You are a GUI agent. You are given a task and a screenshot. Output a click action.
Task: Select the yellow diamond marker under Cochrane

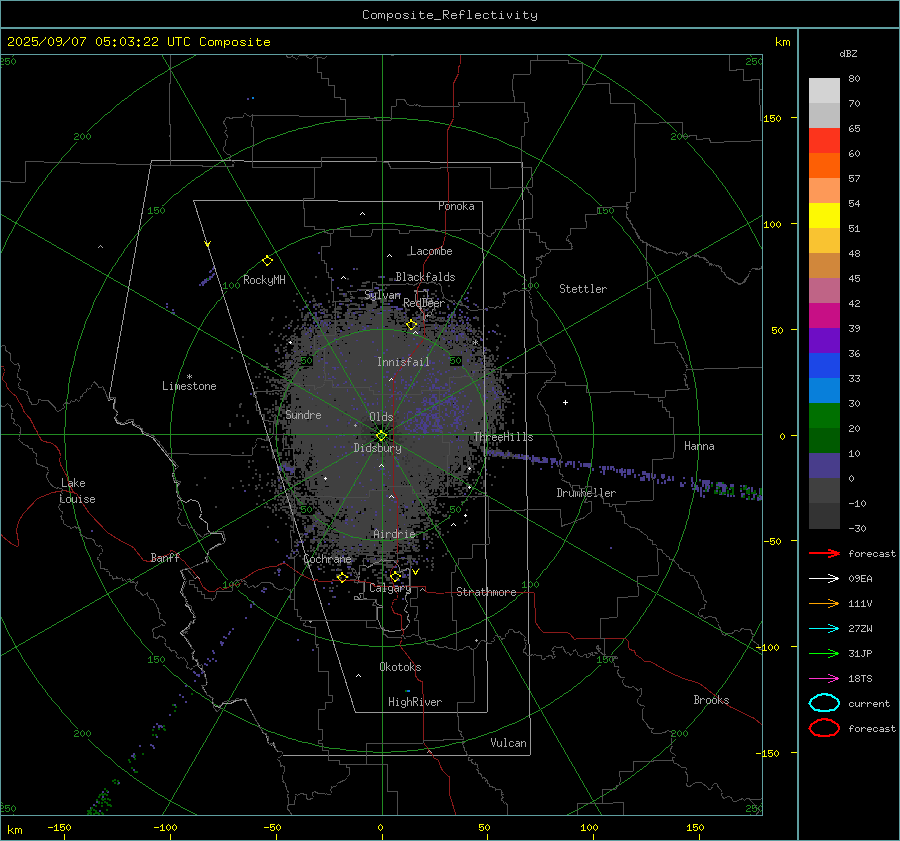343,577
